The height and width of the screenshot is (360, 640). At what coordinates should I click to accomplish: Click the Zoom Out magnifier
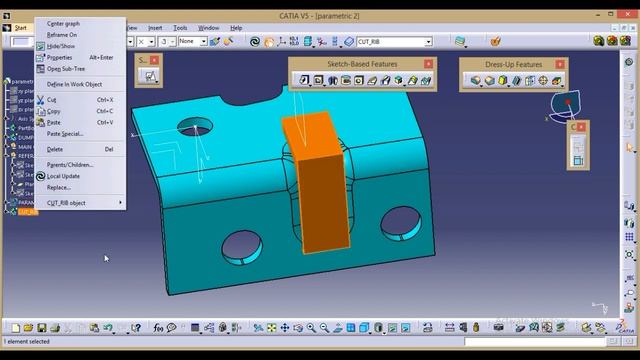[324, 328]
